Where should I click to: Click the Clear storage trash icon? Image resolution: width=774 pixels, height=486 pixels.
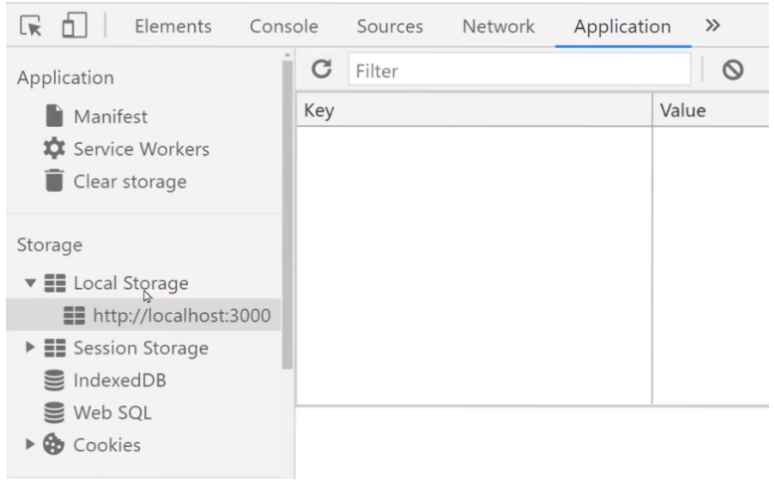pos(54,181)
